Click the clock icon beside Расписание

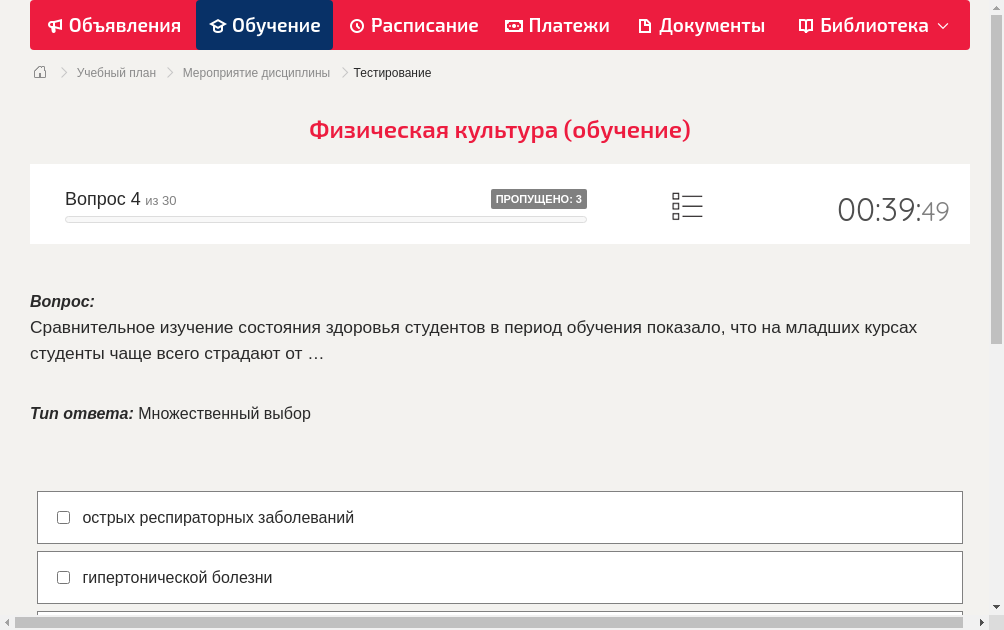(x=356, y=25)
